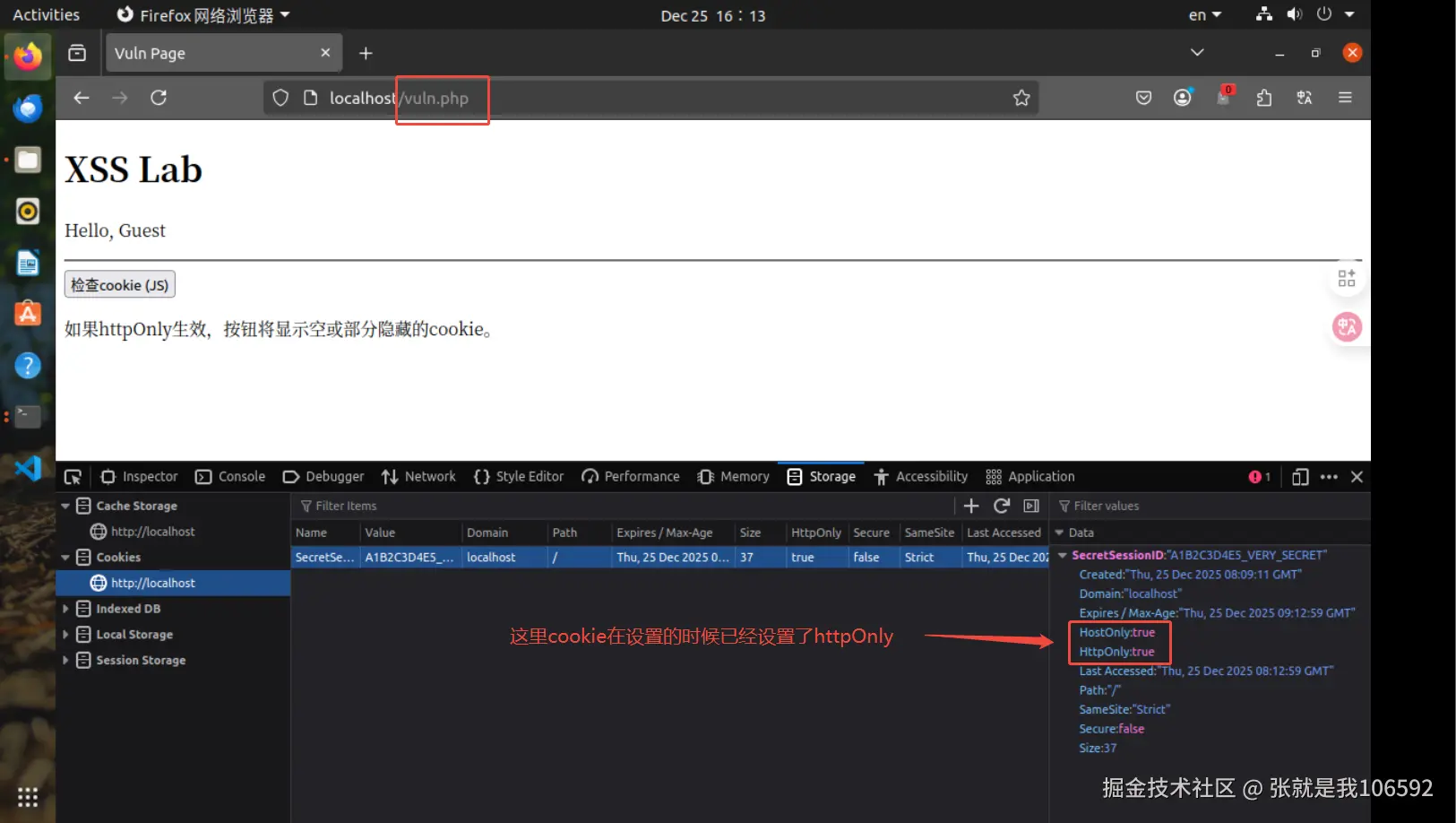Toggle the storage data sidebar
1456x823 pixels.
tap(1031, 506)
